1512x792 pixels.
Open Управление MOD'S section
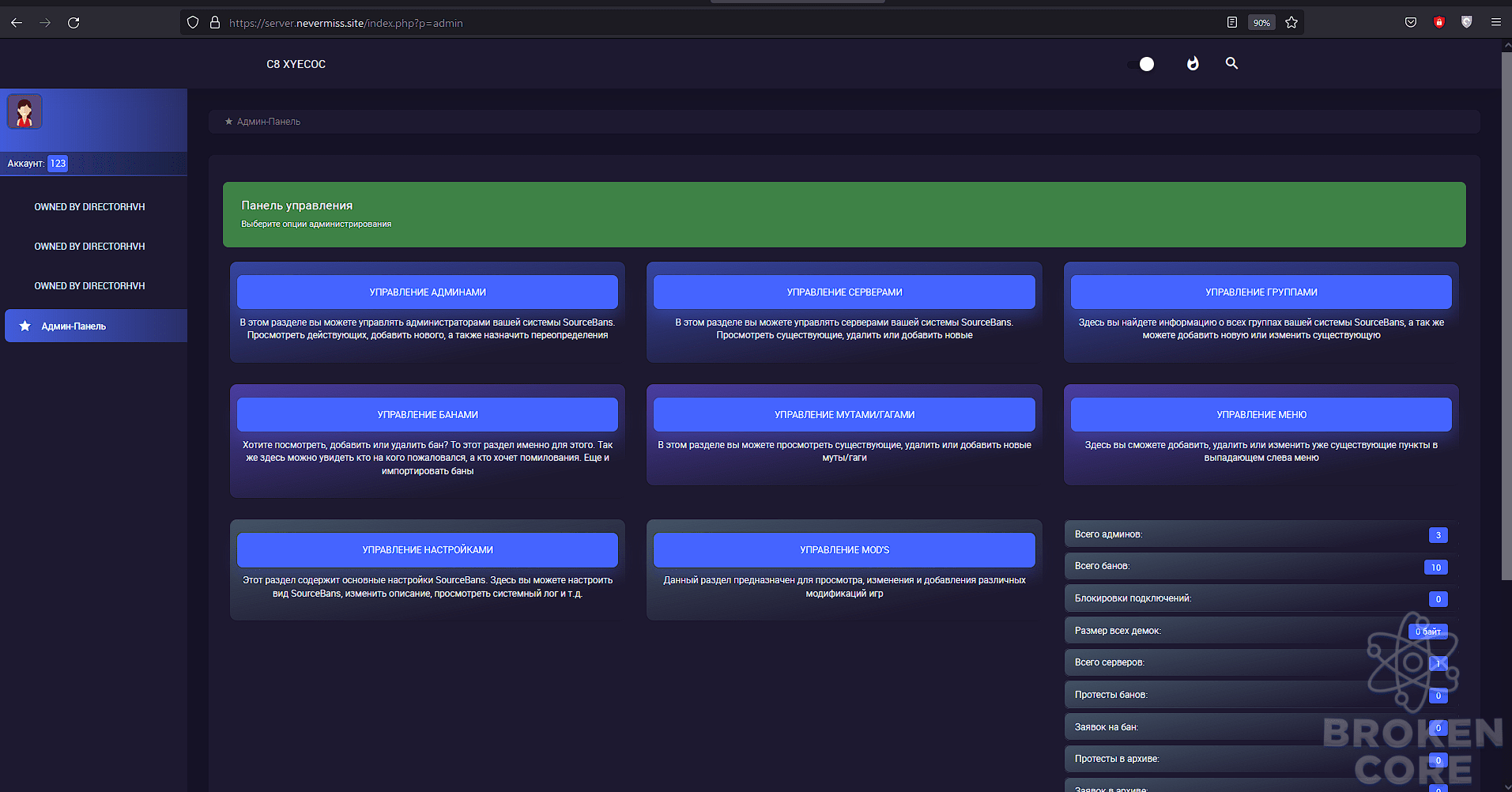pos(844,550)
